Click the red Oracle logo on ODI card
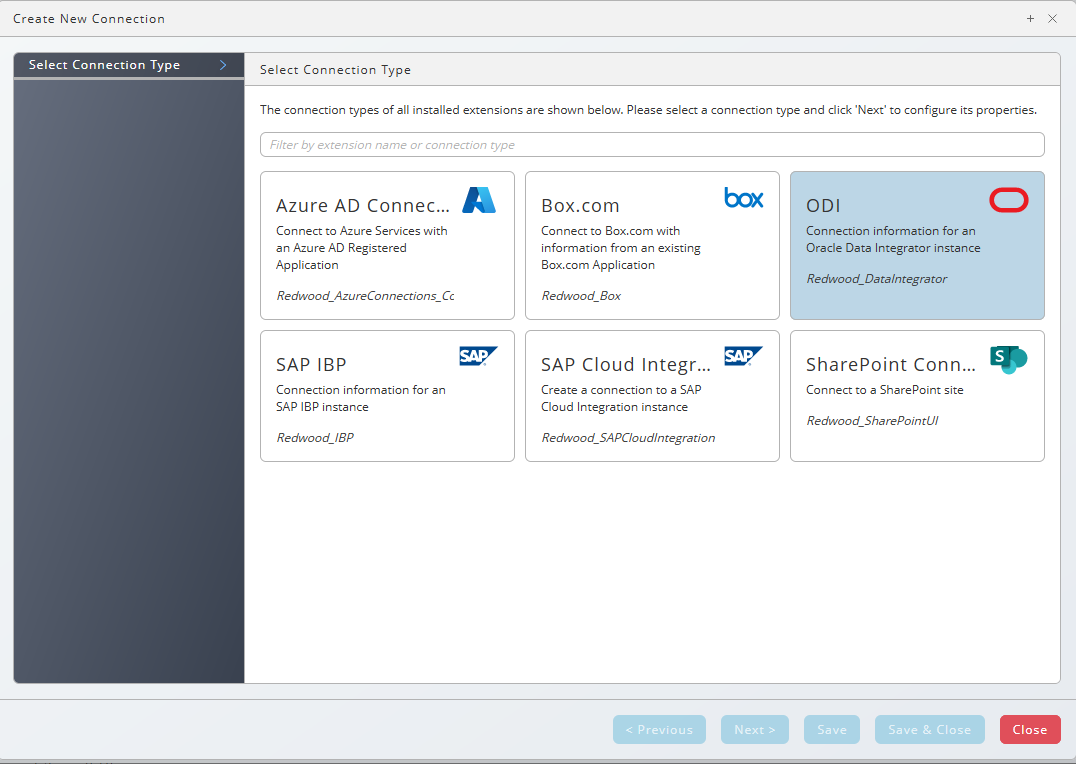The image size is (1076, 764). 1008,200
